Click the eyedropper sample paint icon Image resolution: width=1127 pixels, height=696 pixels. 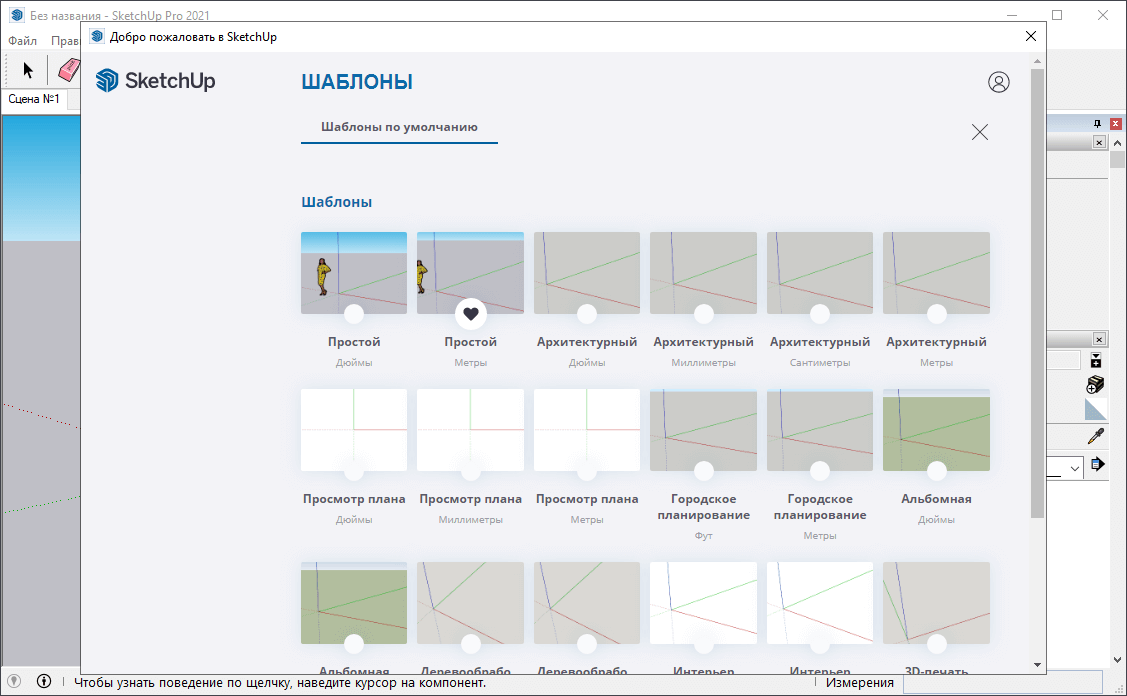1096,436
